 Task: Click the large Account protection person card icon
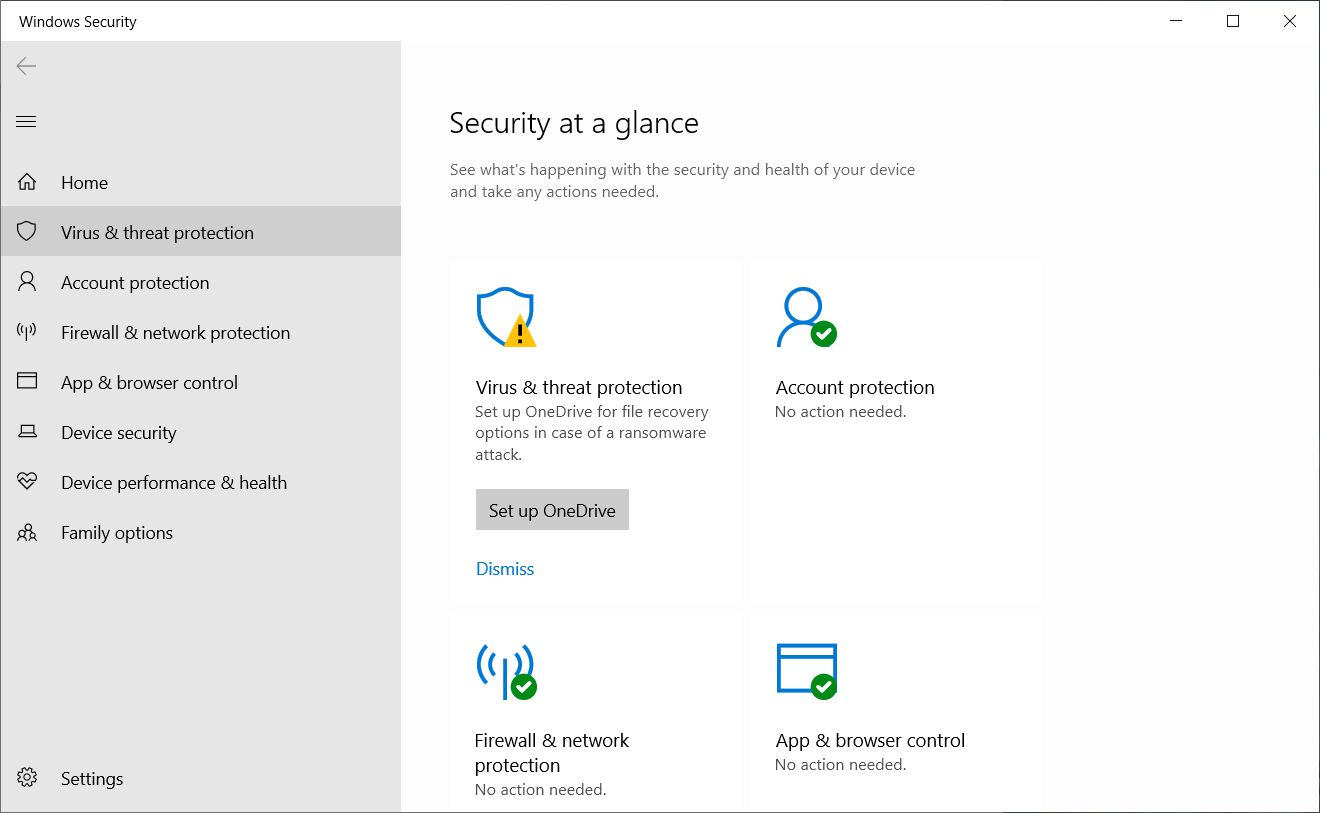point(806,317)
